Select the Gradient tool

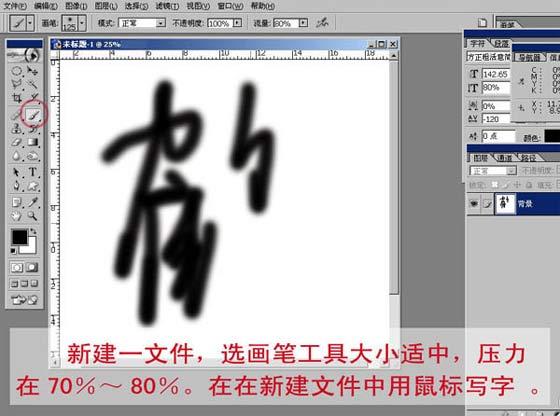tap(32, 142)
